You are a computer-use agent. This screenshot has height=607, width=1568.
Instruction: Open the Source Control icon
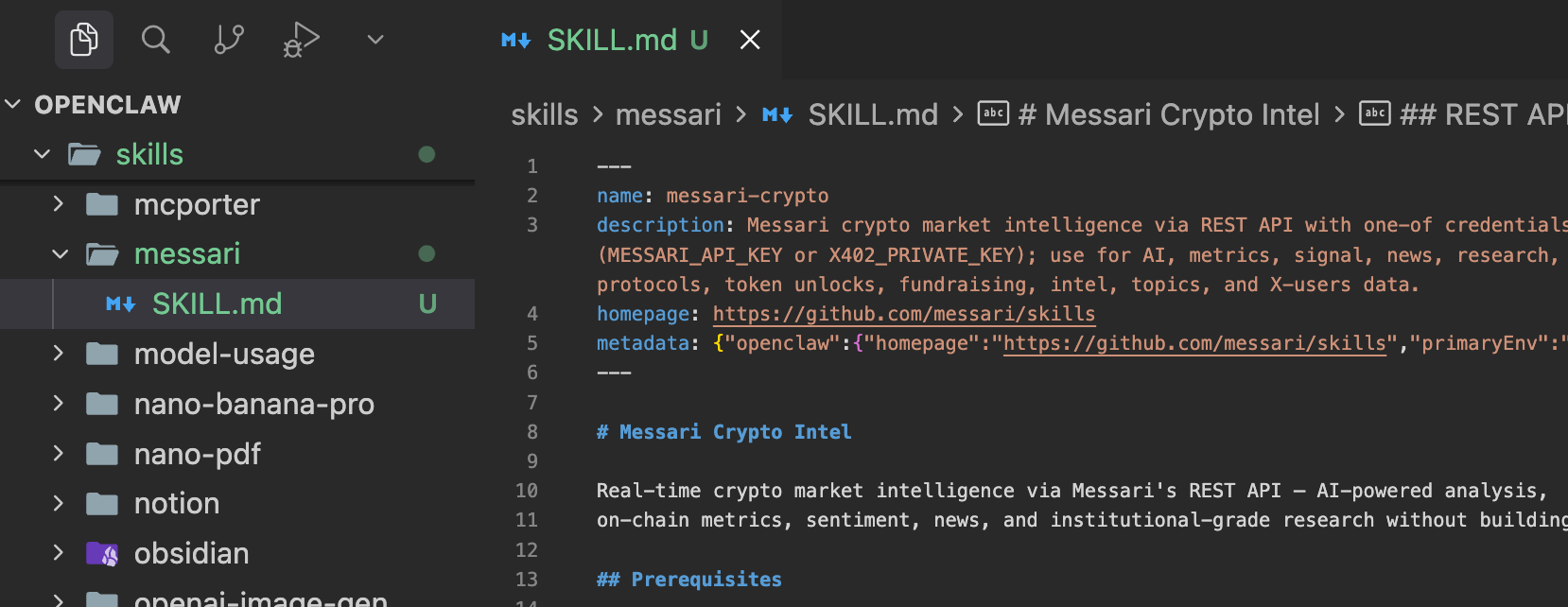coord(228,40)
